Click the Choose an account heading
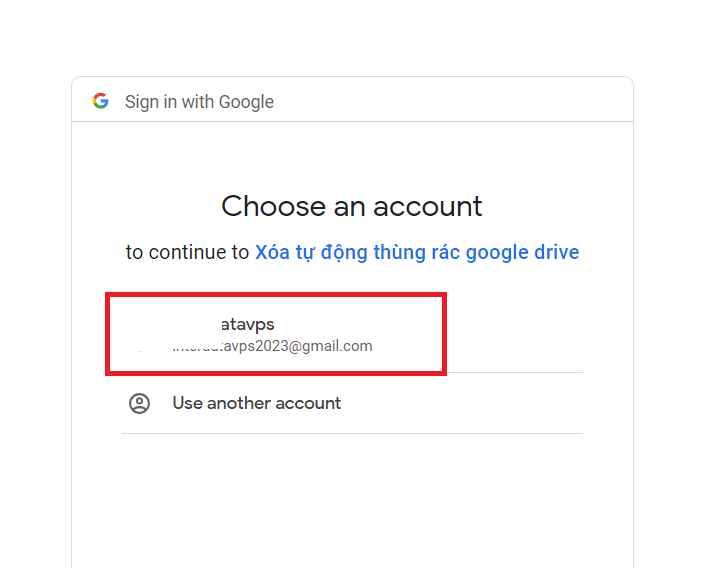The width and height of the screenshot is (705, 568). pyautogui.click(x=352, y=206)
